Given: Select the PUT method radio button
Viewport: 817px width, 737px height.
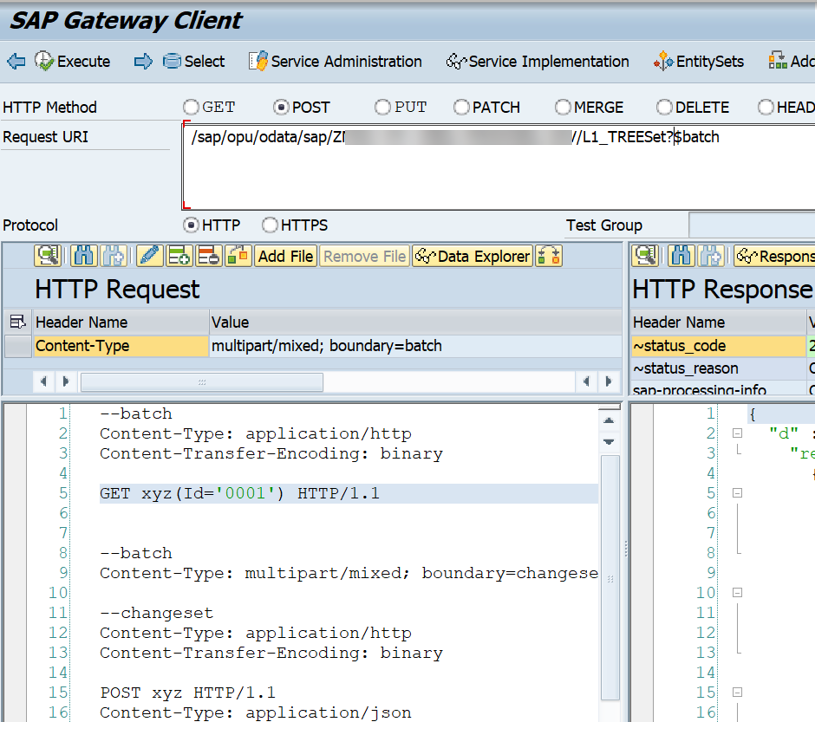Looking at the screenshot, I should [x=382, y=107].
